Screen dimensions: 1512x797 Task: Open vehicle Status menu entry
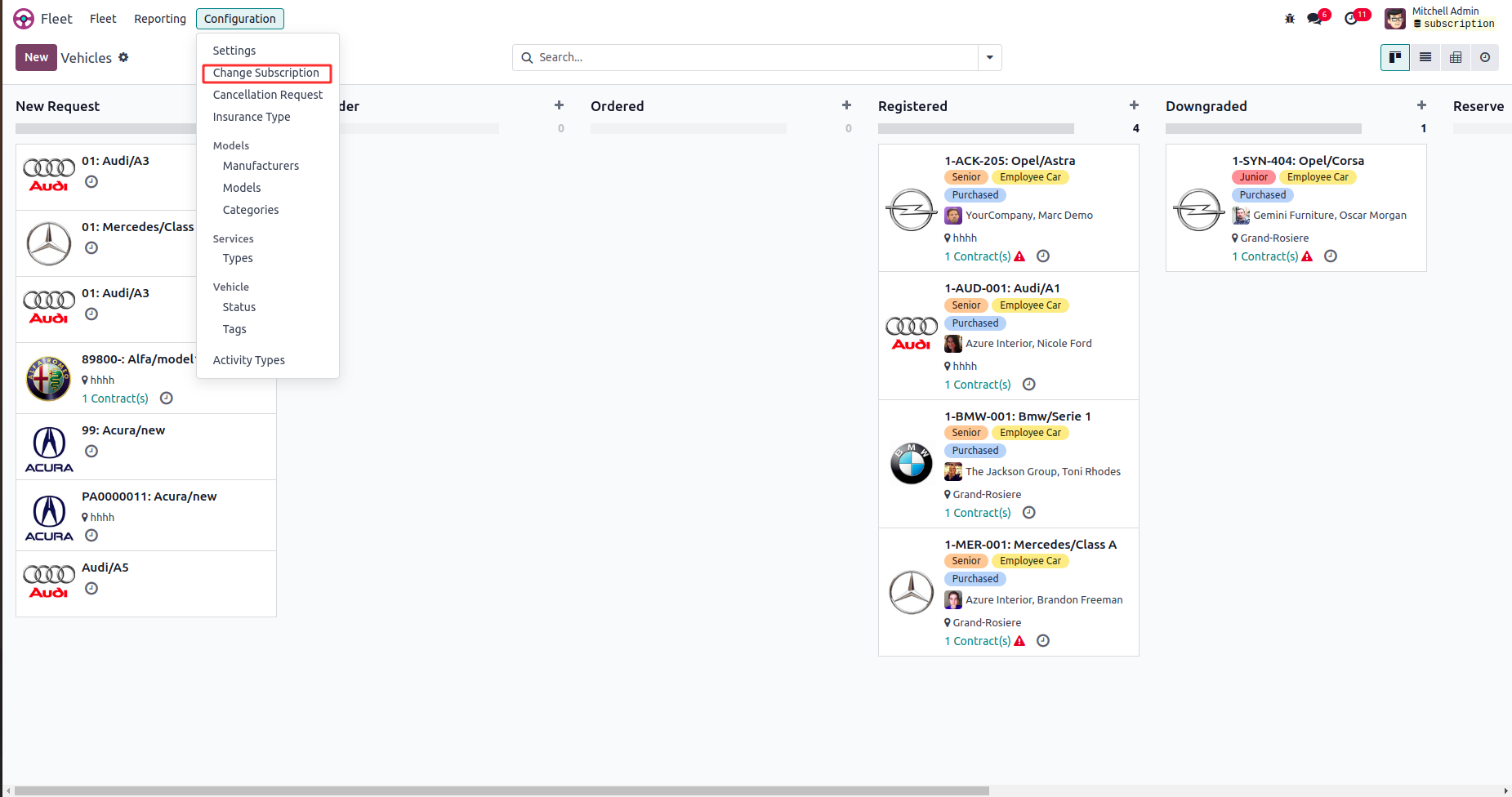[x=239, y=307]
